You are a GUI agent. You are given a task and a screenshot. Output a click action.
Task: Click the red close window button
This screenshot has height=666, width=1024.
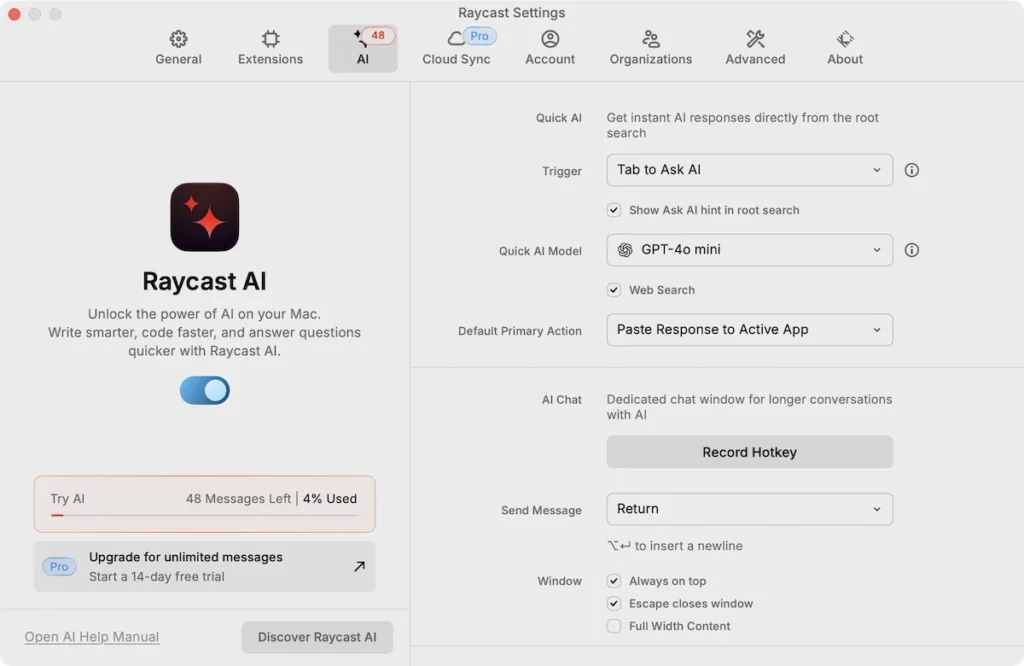click(14, 14)
